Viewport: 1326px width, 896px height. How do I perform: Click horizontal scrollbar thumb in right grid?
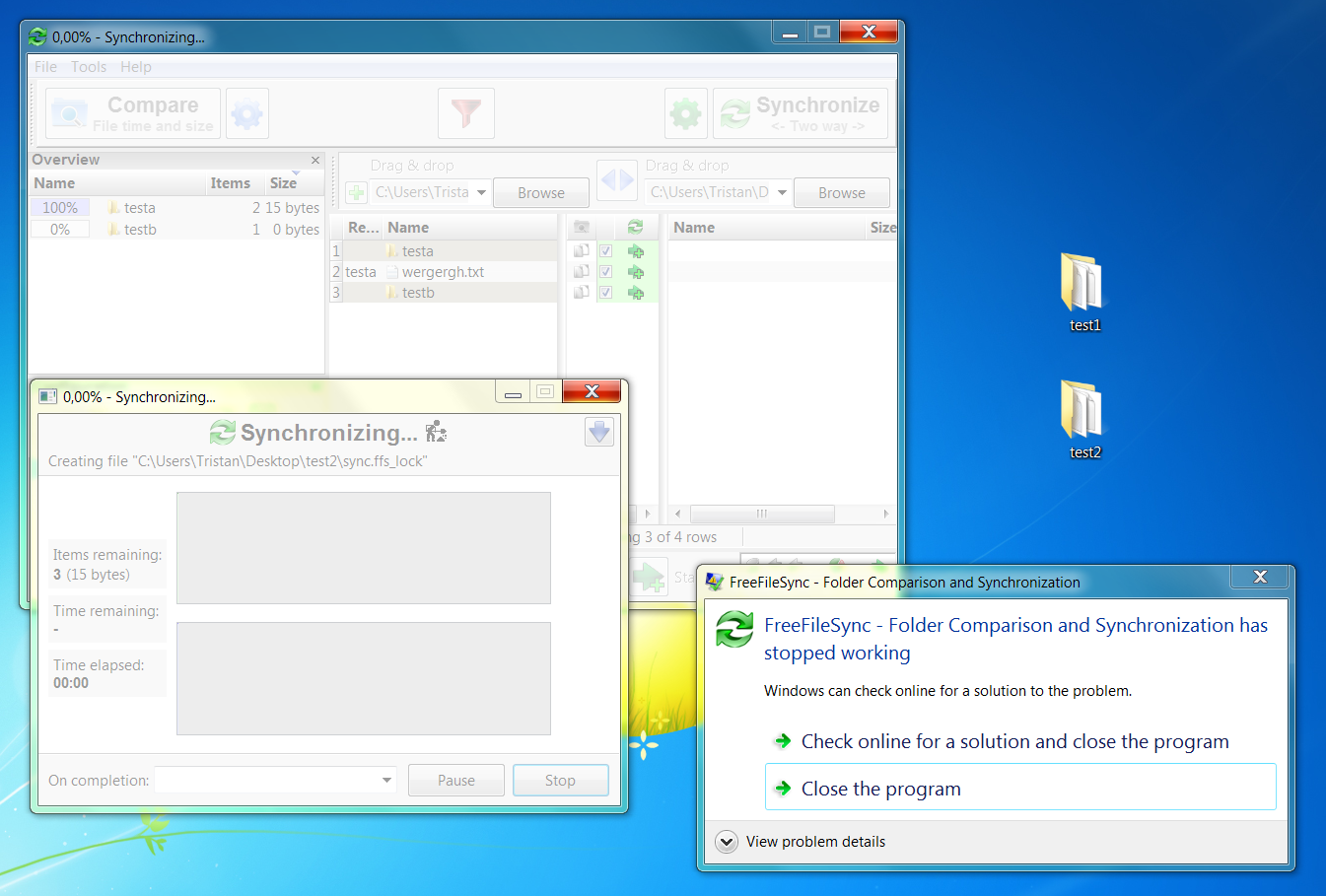pos(762,514)
